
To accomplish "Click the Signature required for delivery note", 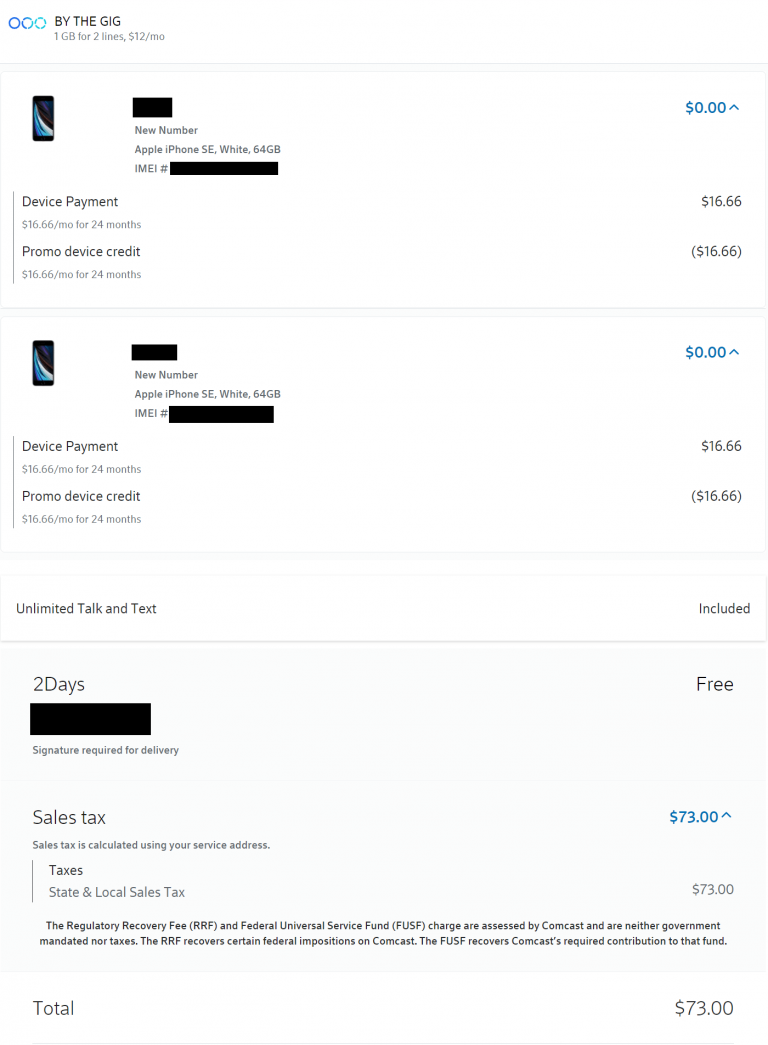I will click(x=105, y=749).
